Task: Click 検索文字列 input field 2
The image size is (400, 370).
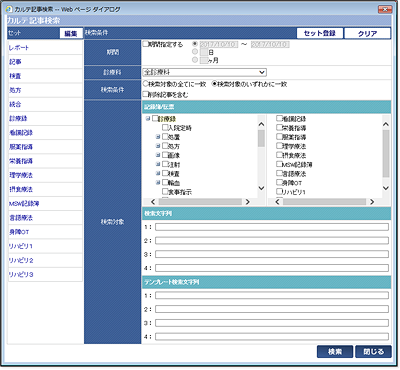Action: [x=272, y=241]
